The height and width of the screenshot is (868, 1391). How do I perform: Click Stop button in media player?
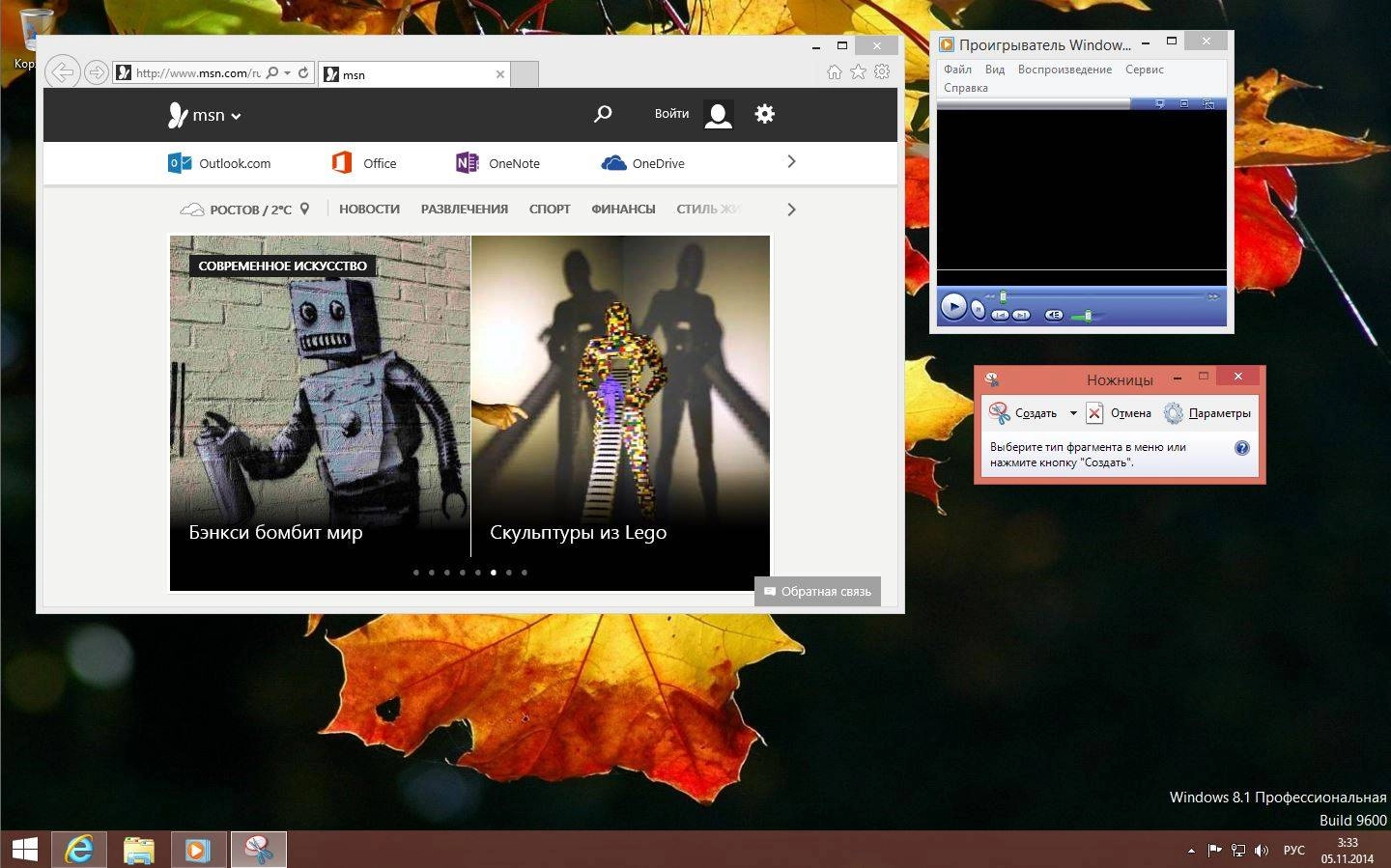(978, 309)
